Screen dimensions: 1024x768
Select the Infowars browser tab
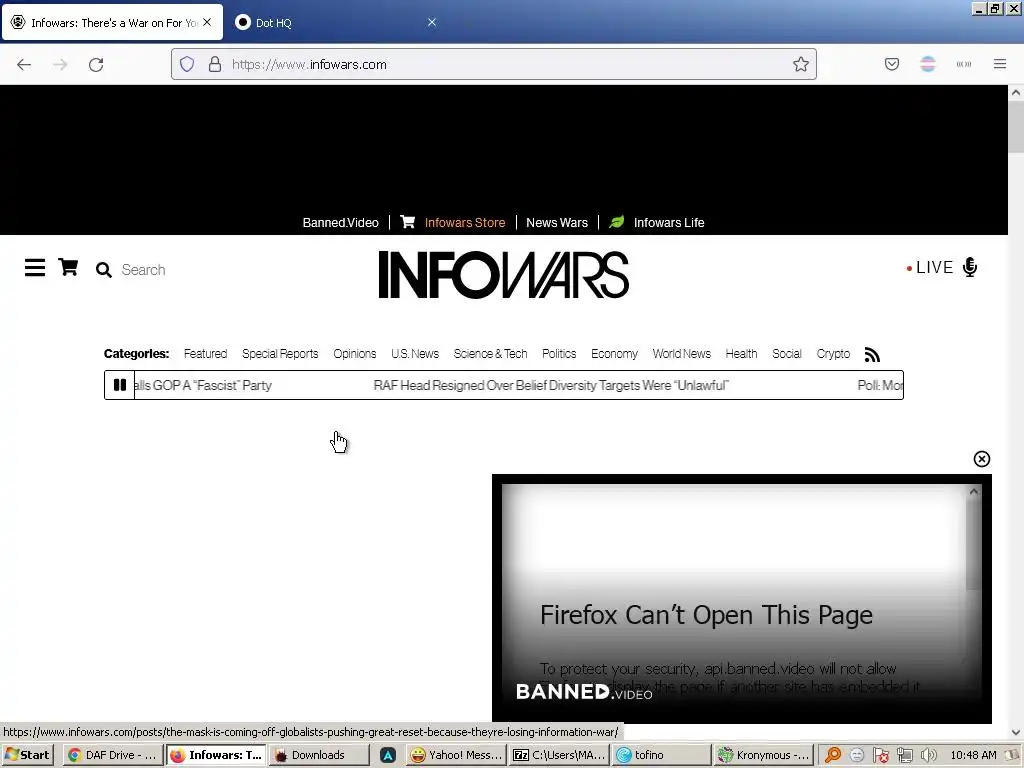(112, 23)
